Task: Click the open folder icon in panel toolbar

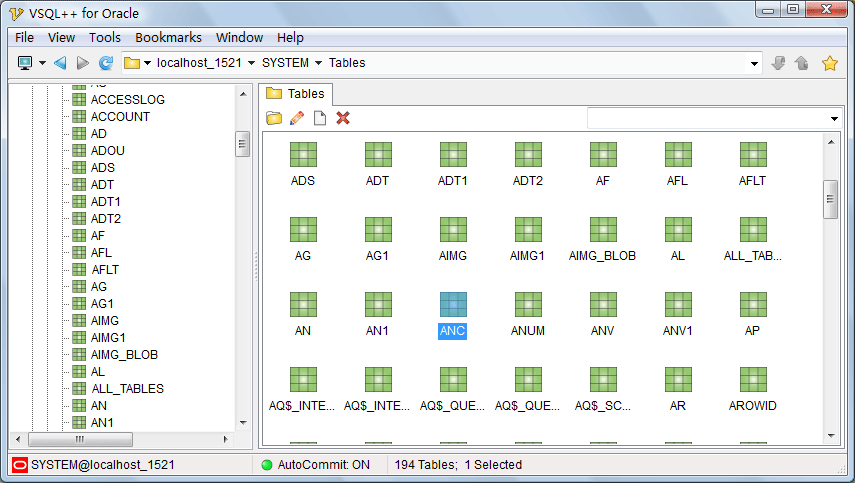Action: point(274,118)
